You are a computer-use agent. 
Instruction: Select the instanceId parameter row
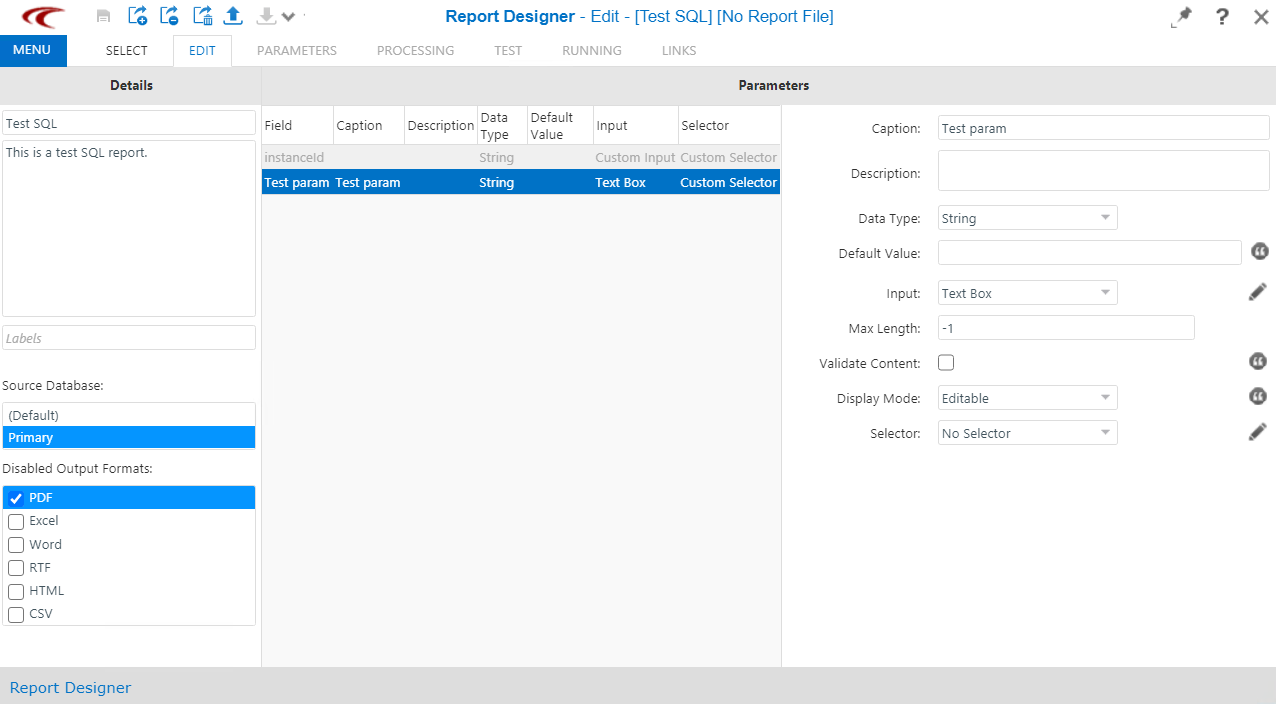[x=400, y=157]
